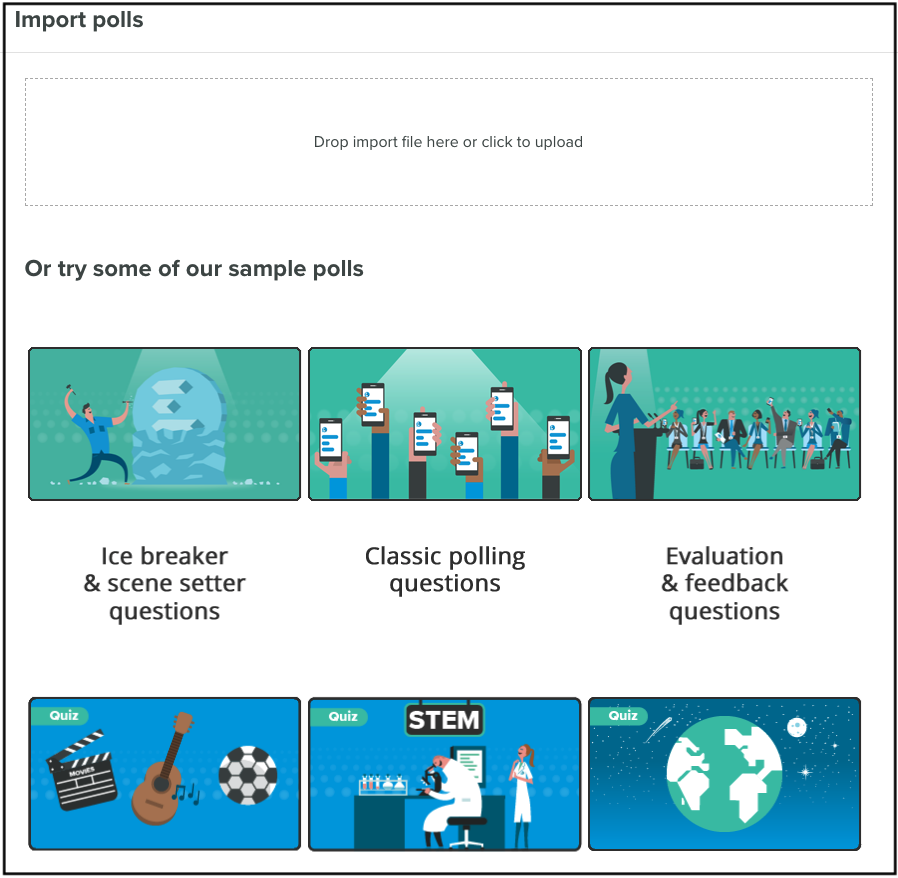Click 'Drop import file here or click to upload' text
898x878 pixels.
click(x=448, y=142)
